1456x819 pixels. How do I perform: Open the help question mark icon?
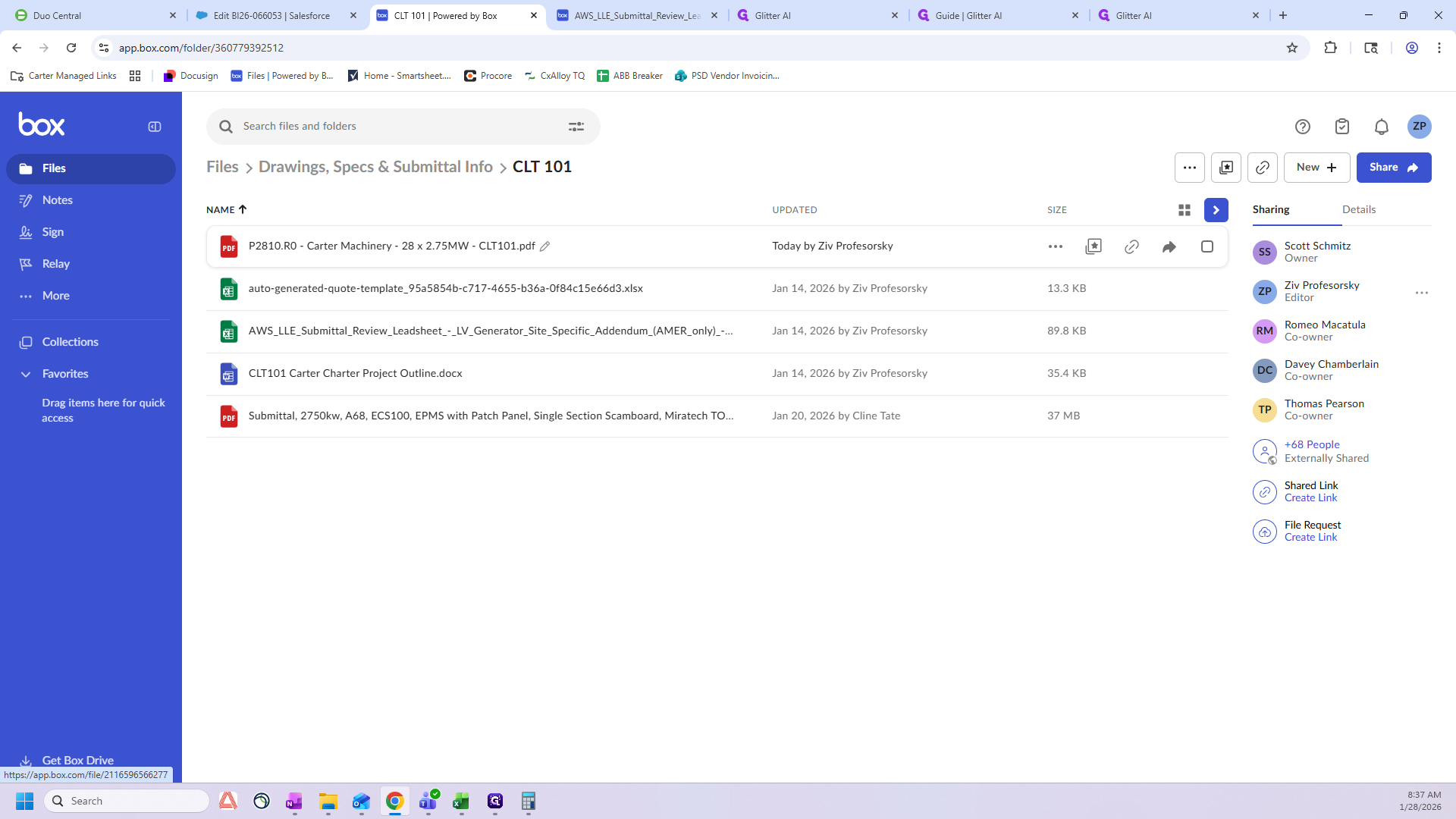[x=1303, y=127]
